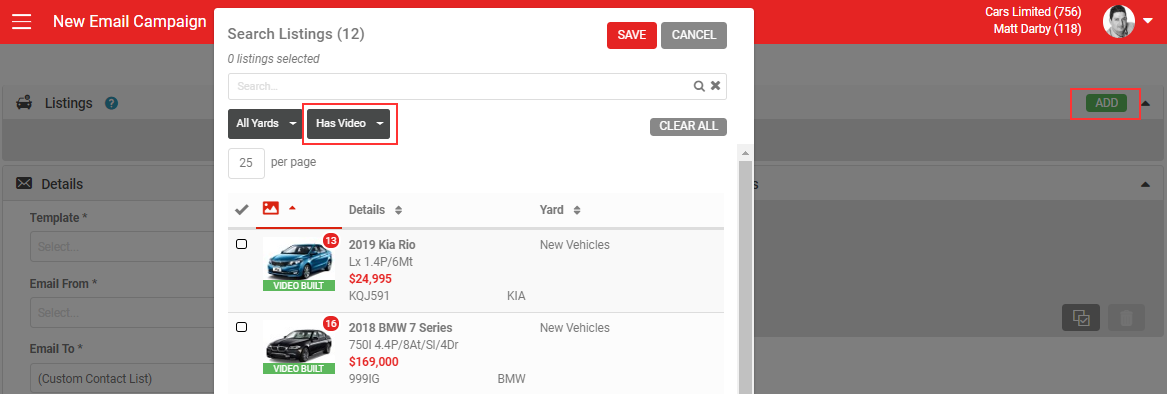Click the Matt Darby (118) user text

pos(1037,29)
